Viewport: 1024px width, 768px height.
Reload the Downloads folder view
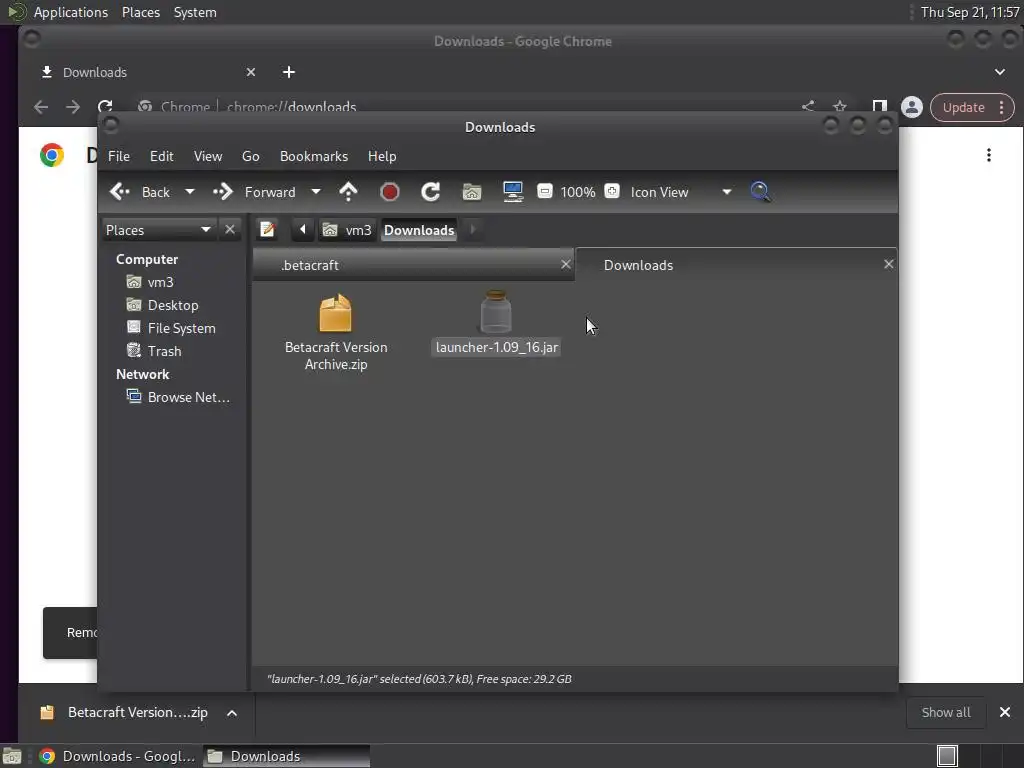coord(430,192)
